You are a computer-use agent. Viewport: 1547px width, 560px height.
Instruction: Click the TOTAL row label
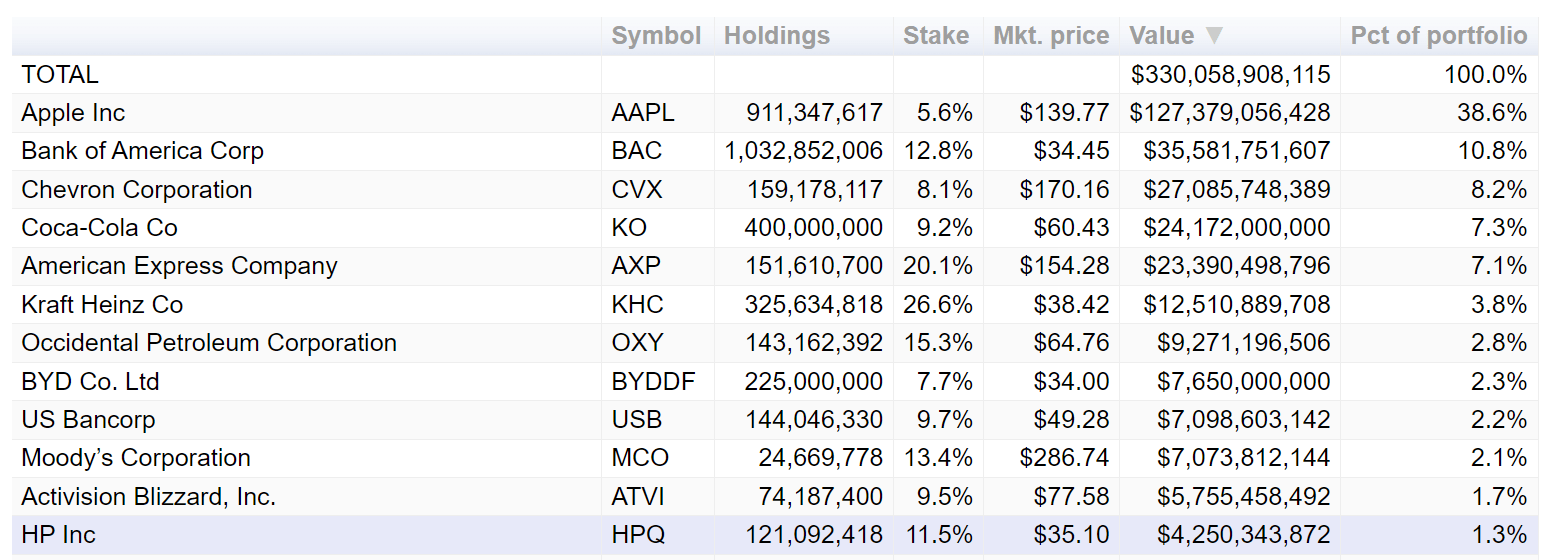[60, 75]
